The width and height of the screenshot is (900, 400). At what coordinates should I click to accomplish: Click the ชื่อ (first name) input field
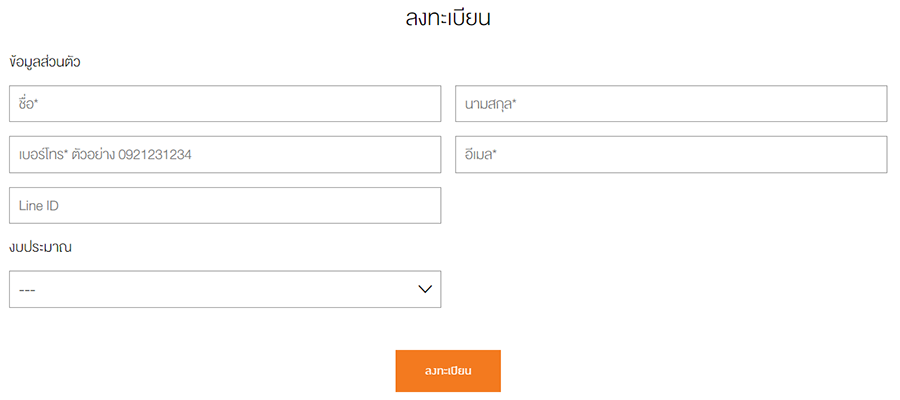coord(225,104)
